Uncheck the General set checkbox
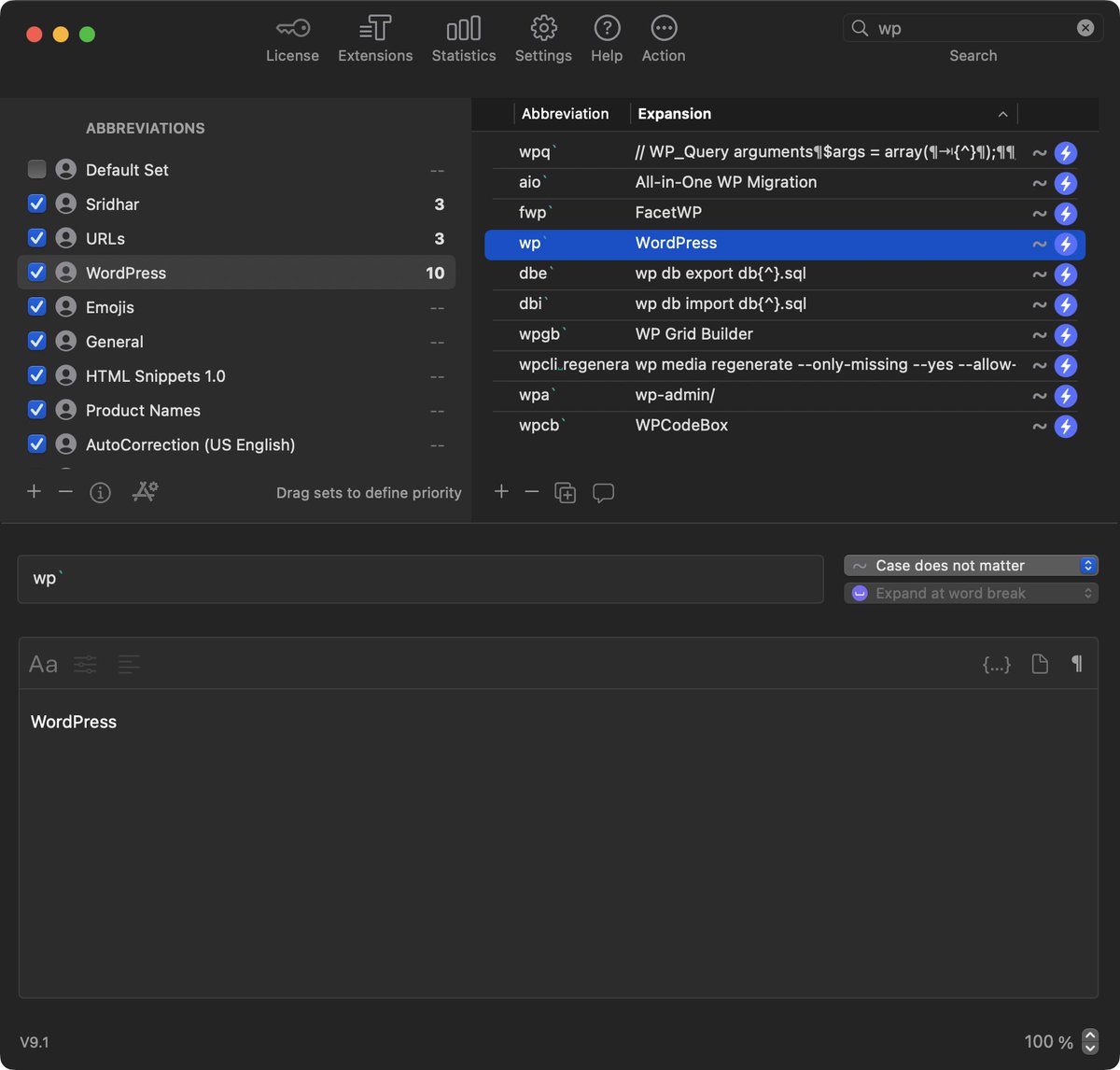 [x=36, y=341]
